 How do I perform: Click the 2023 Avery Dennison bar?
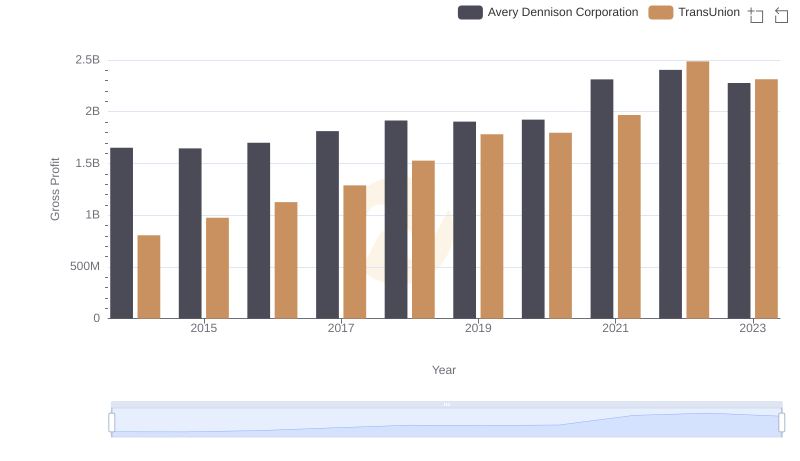pyautogui.click(x=739, y=201)
